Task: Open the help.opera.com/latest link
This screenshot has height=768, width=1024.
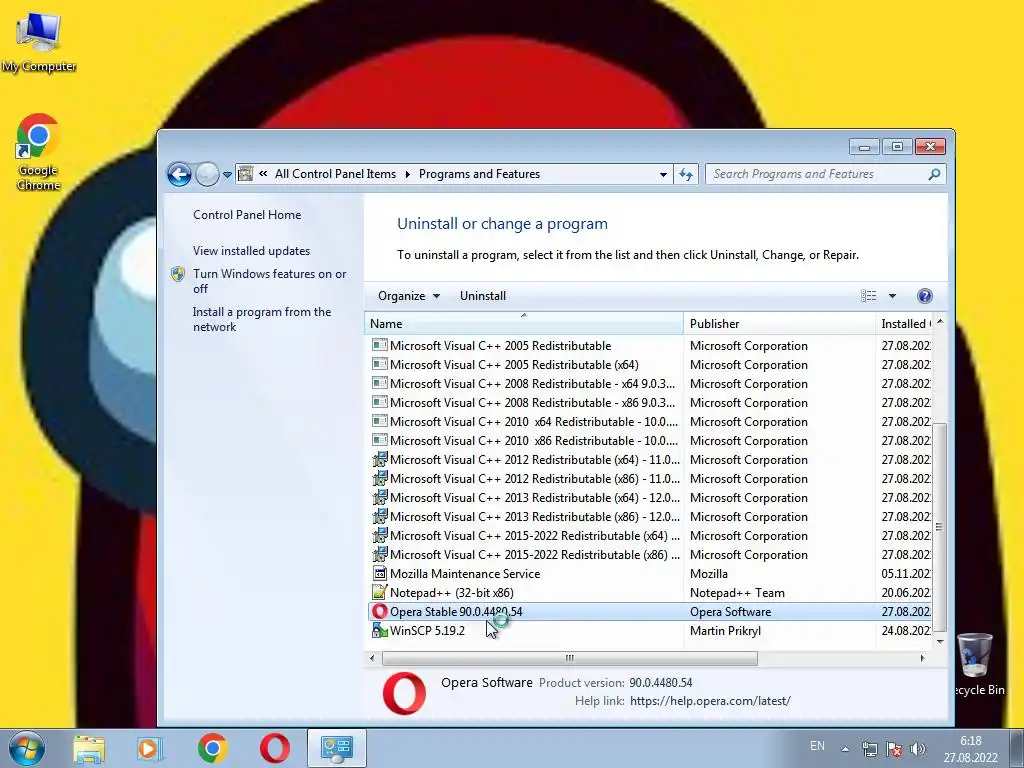Action: pos(710,701)
